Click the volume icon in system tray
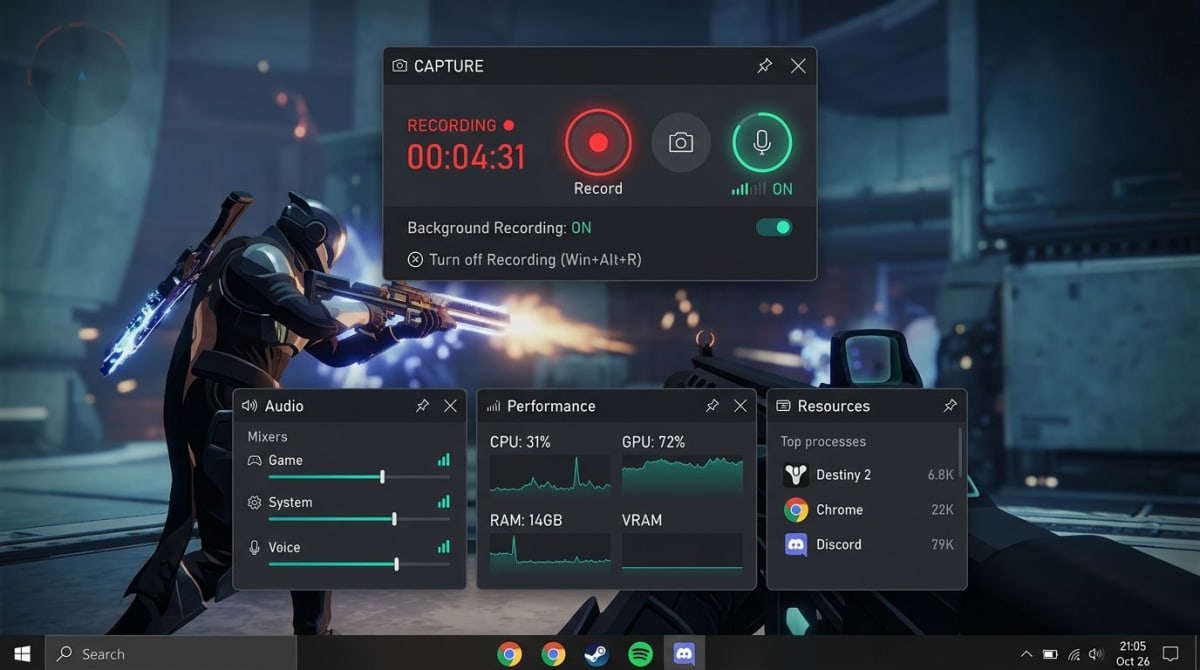Viewport: 1200px width, 670px height. click(1096, 654)
